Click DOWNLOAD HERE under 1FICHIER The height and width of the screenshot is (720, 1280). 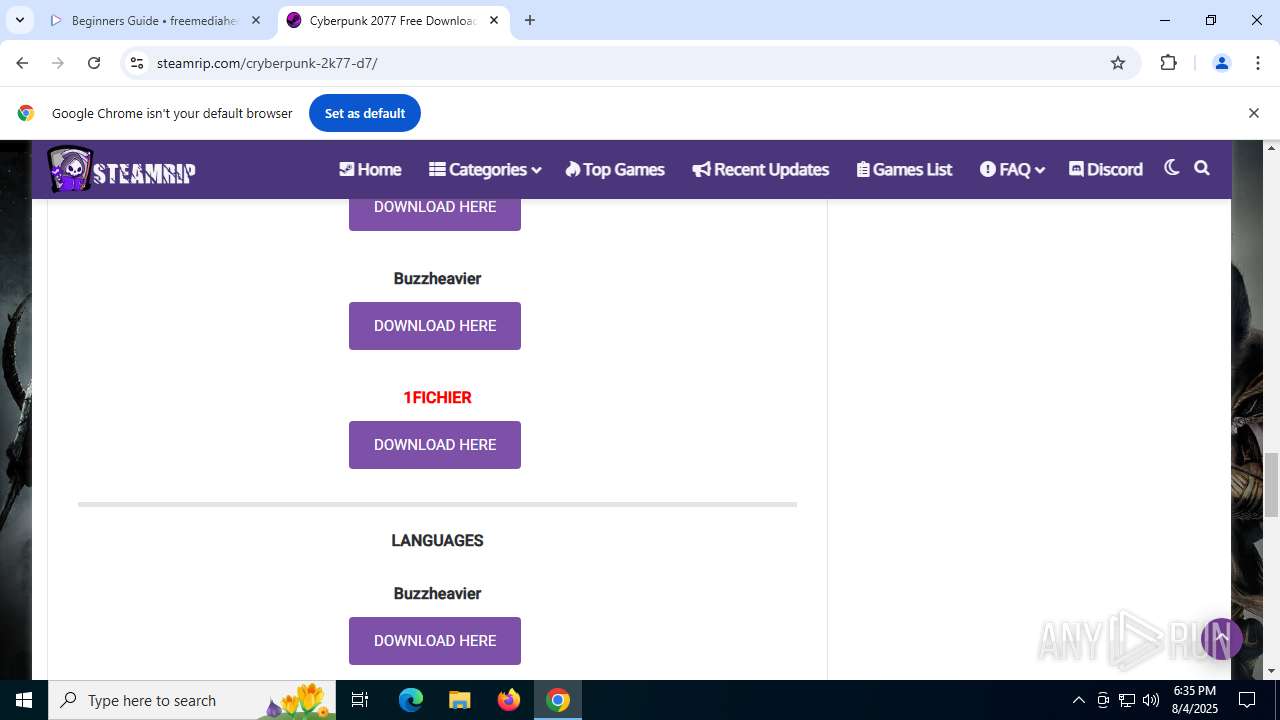click(x=435, y=445)
